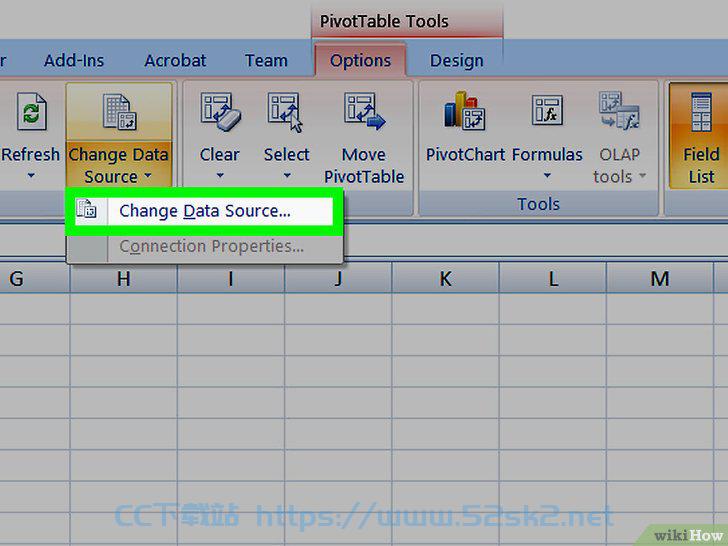Select column H header
The image size is (728, 546).
(124, 279)
